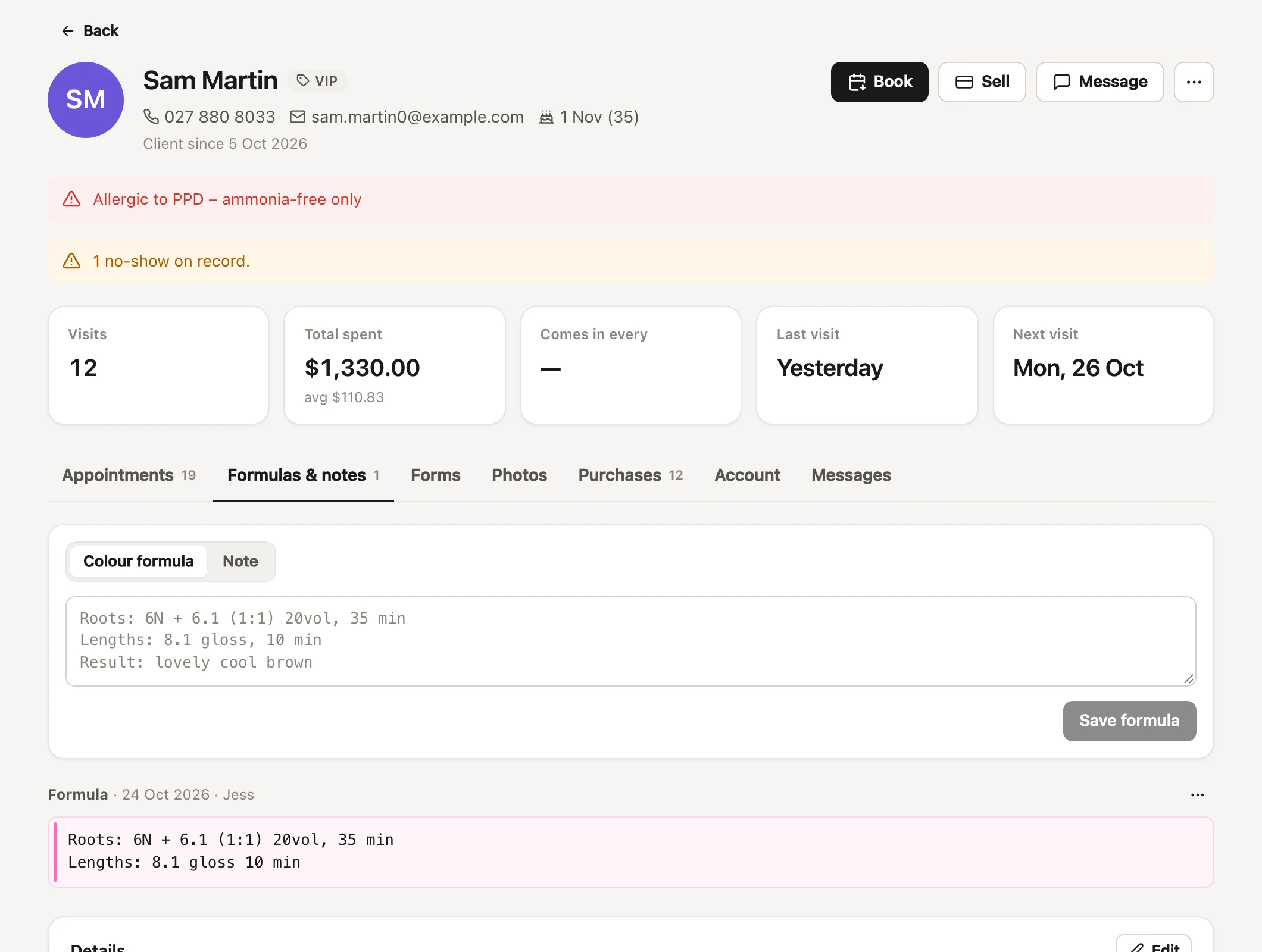Click the 'Formula · 24 Oct 2026 · Jess' header
This screenshot has width=1262, height=952.
click(151, 795)
